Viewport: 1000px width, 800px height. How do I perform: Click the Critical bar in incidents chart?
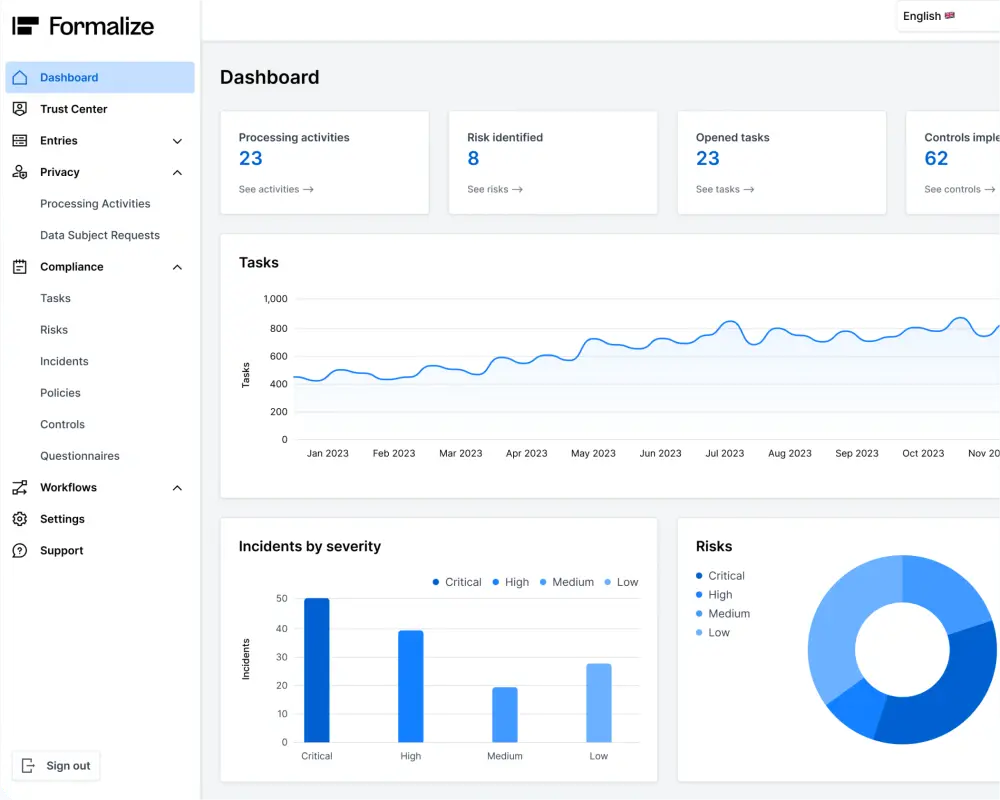click(317, 670)
